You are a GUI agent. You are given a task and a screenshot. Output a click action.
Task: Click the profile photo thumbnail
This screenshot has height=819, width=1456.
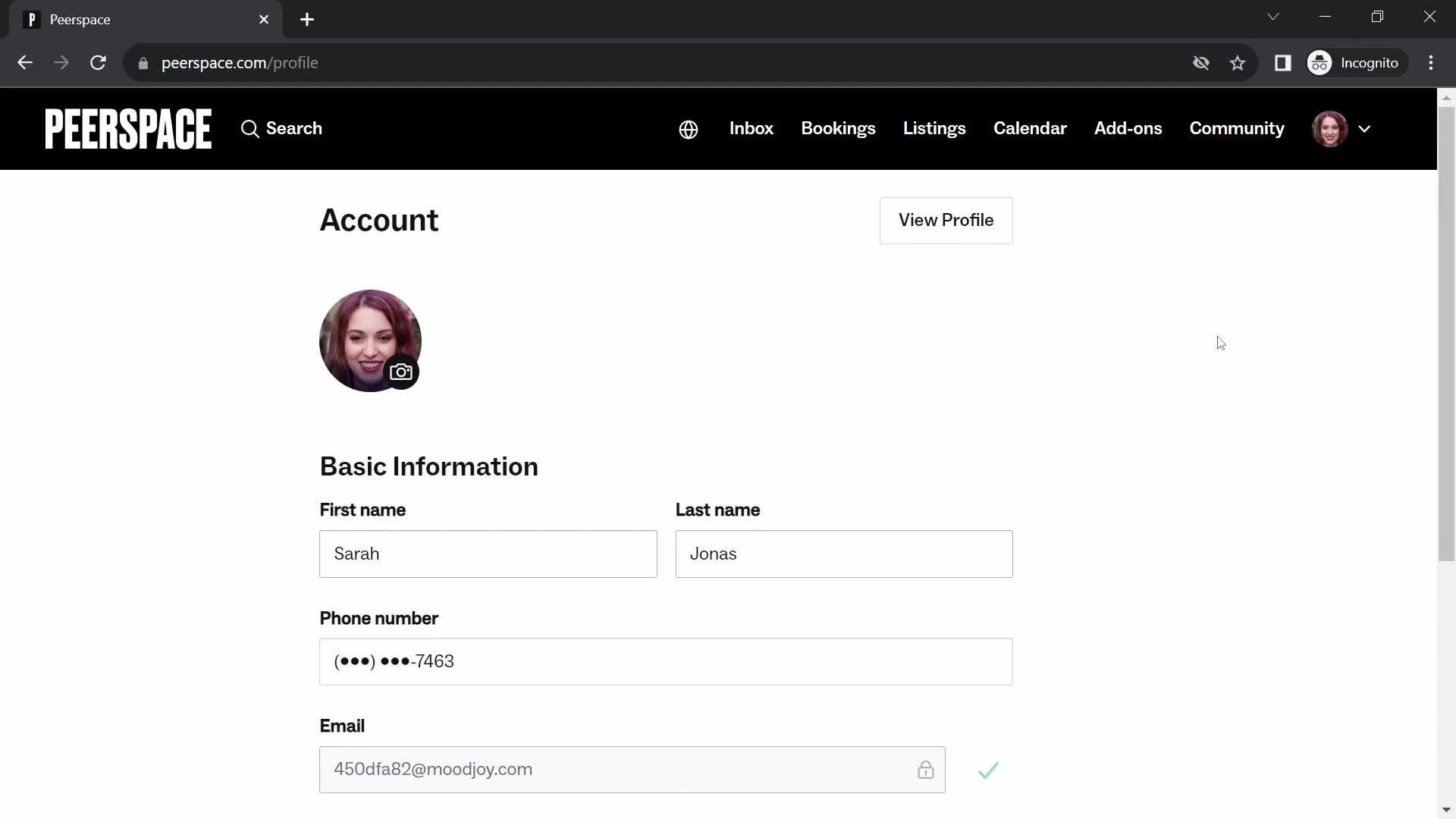(370, 341)
